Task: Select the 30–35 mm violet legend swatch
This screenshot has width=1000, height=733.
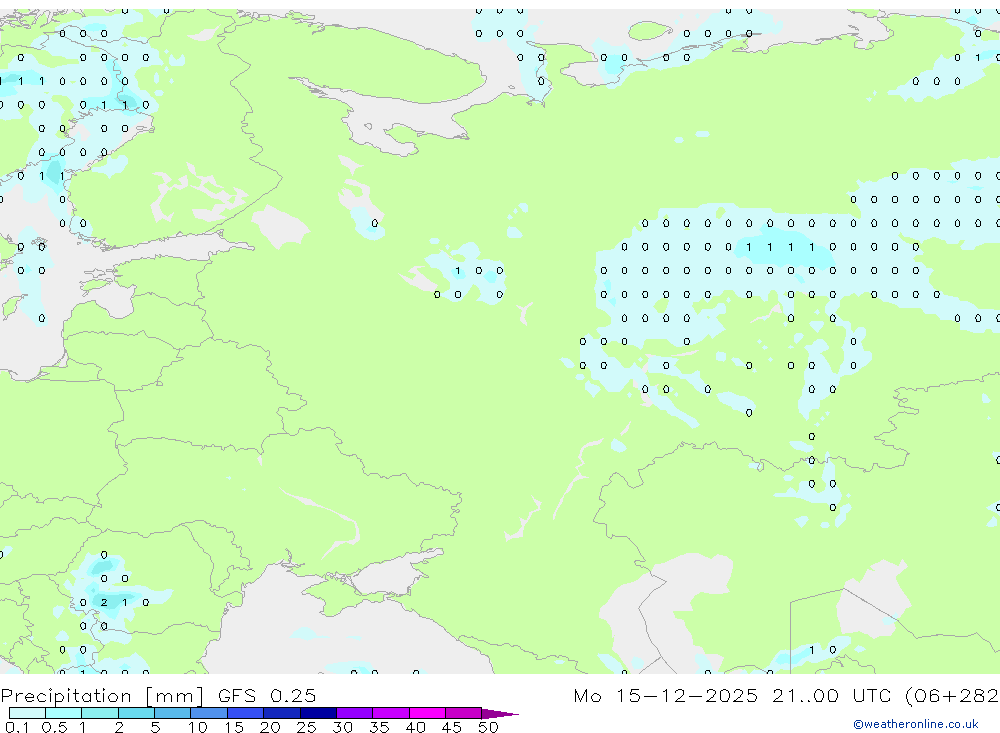Action: coord(355,713)
